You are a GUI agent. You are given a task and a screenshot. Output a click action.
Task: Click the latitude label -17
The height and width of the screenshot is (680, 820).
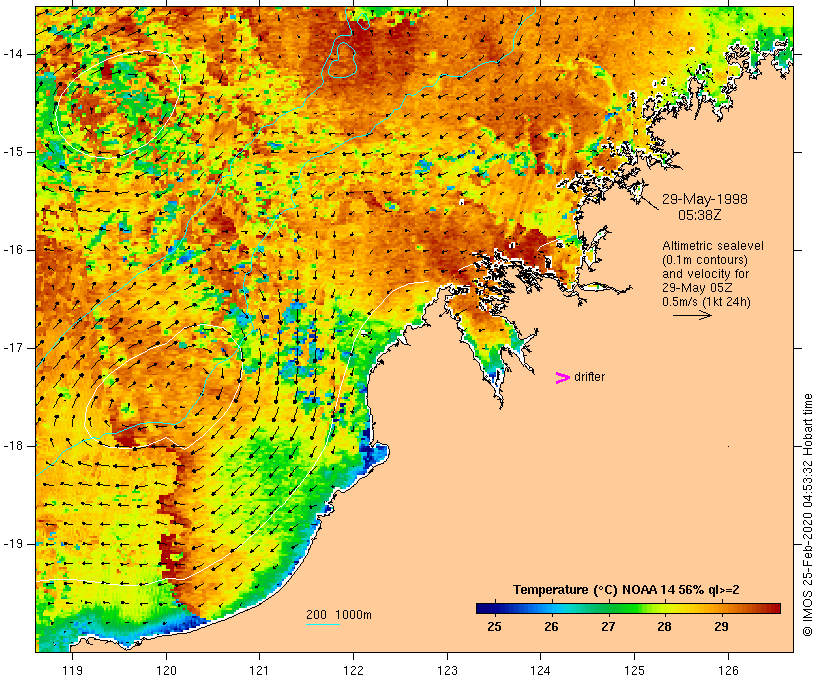(x=13, y=348)
